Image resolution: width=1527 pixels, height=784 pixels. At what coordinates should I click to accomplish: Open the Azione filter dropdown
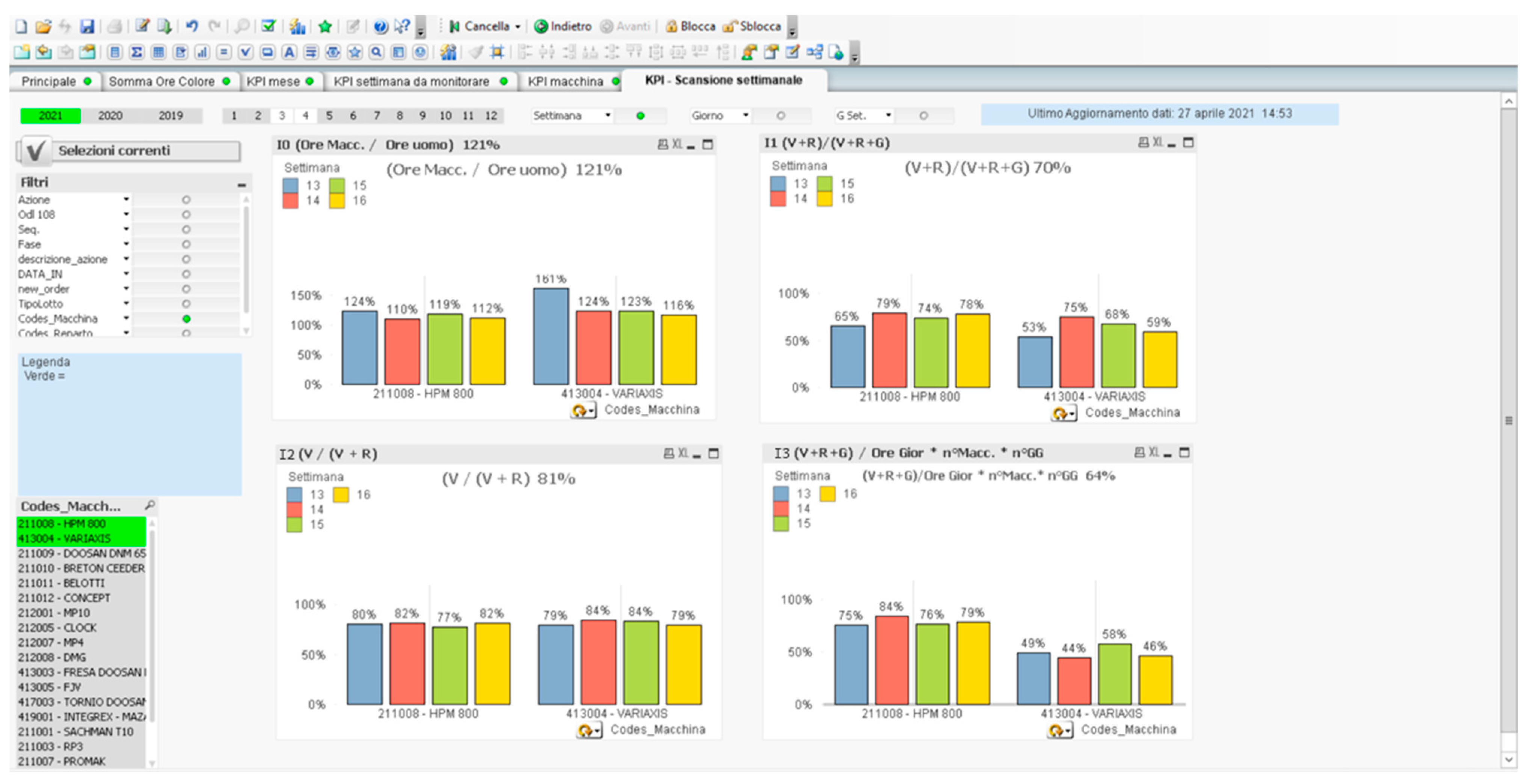pyautogui.click(x=126, y=200)
